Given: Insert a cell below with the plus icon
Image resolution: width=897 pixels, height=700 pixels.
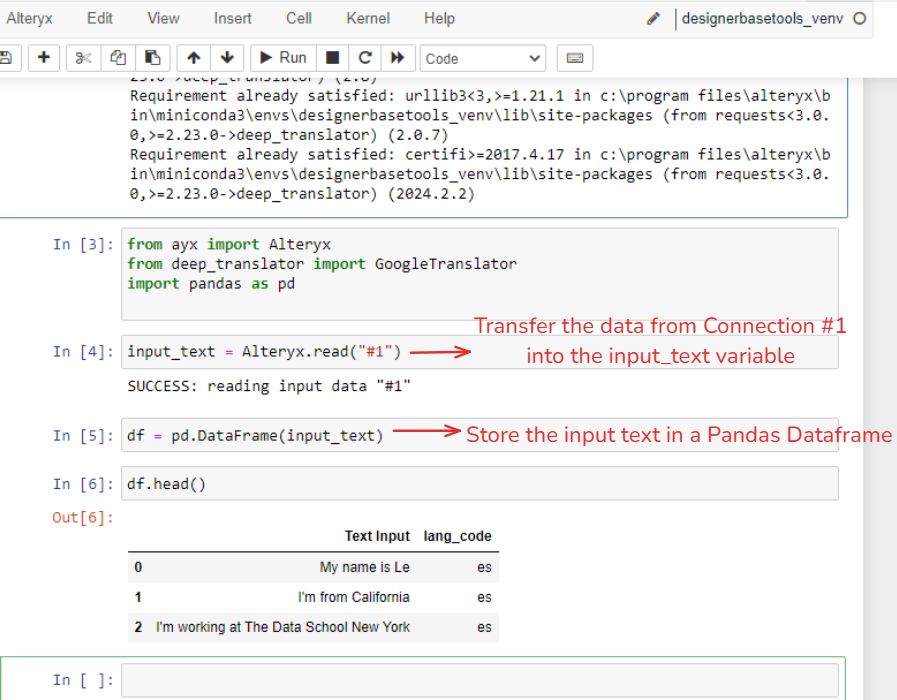Looking at the screenshot, I should [43, 58].
